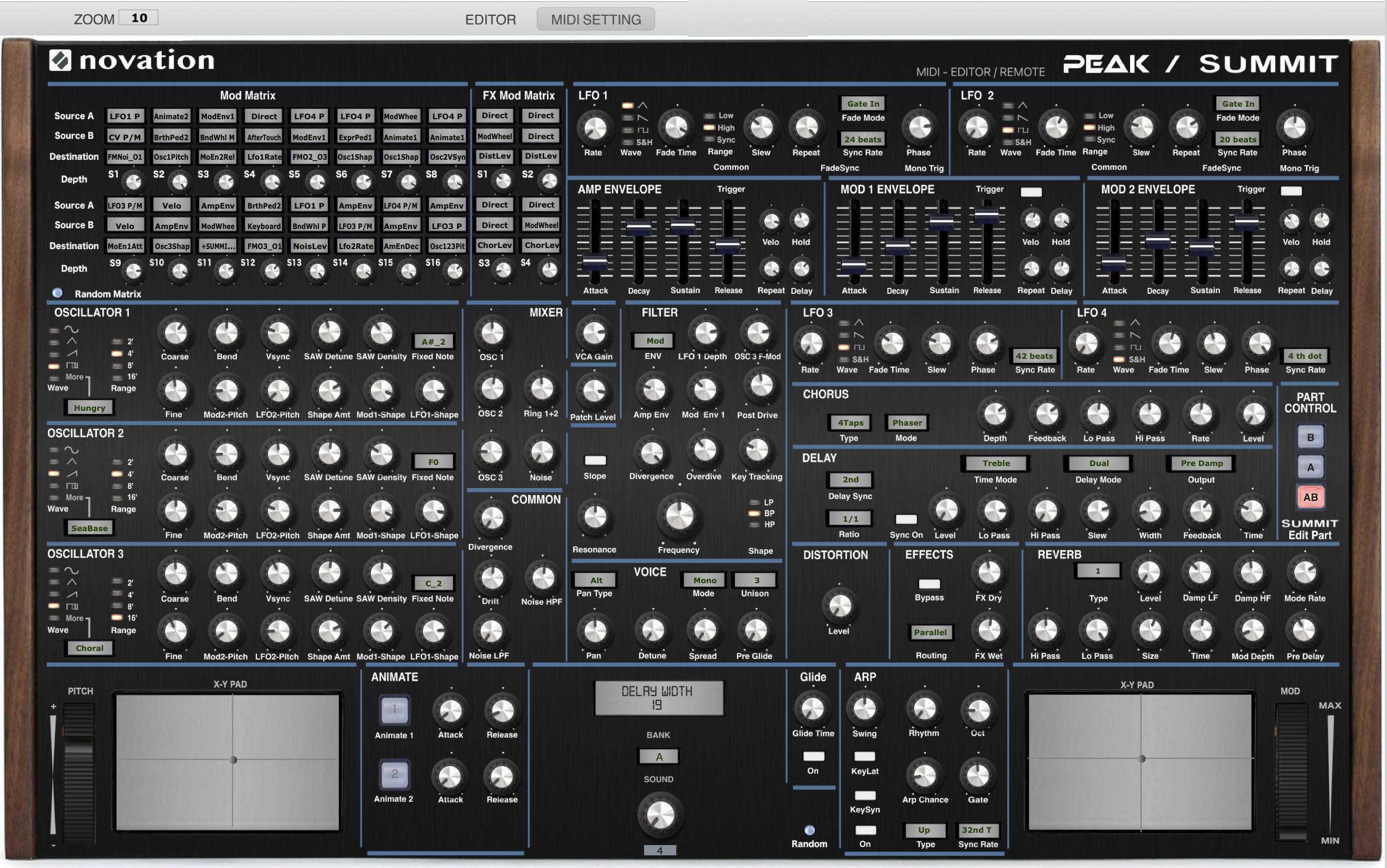Change the arp Type from Up
Screen dimensions: 1387x868
[x=926, y=830]
